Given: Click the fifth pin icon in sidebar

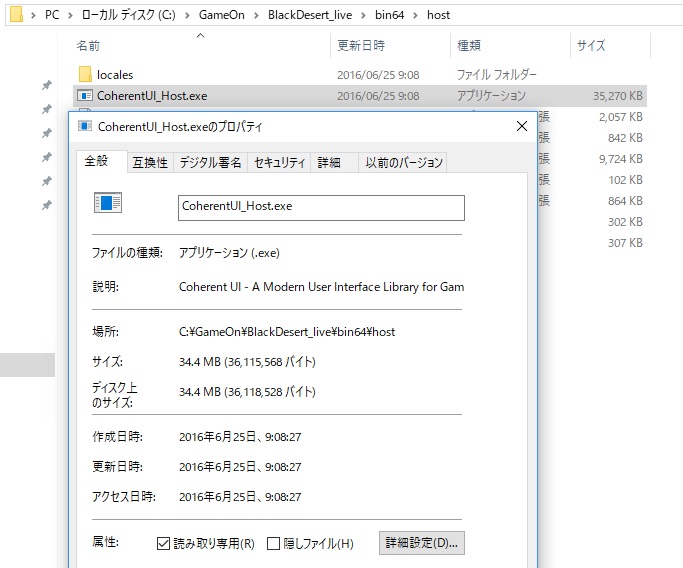Looking at the screenshot, I should click(x=47, y=181).
